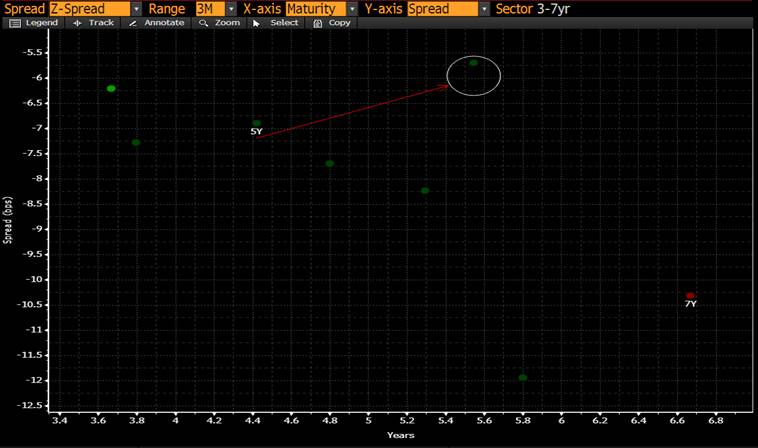Select the point near 4.8 years
This screenshot has width=758, height=448.
point(330,164)
